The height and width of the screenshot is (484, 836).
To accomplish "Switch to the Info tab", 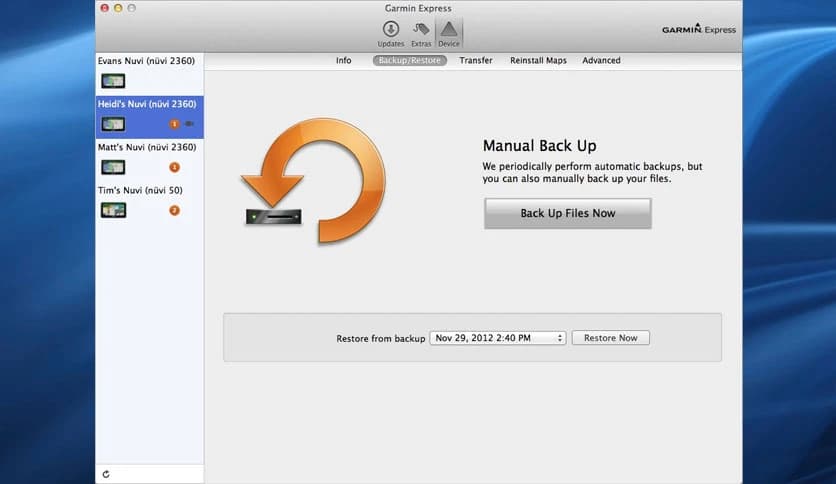I will point(343,60).
